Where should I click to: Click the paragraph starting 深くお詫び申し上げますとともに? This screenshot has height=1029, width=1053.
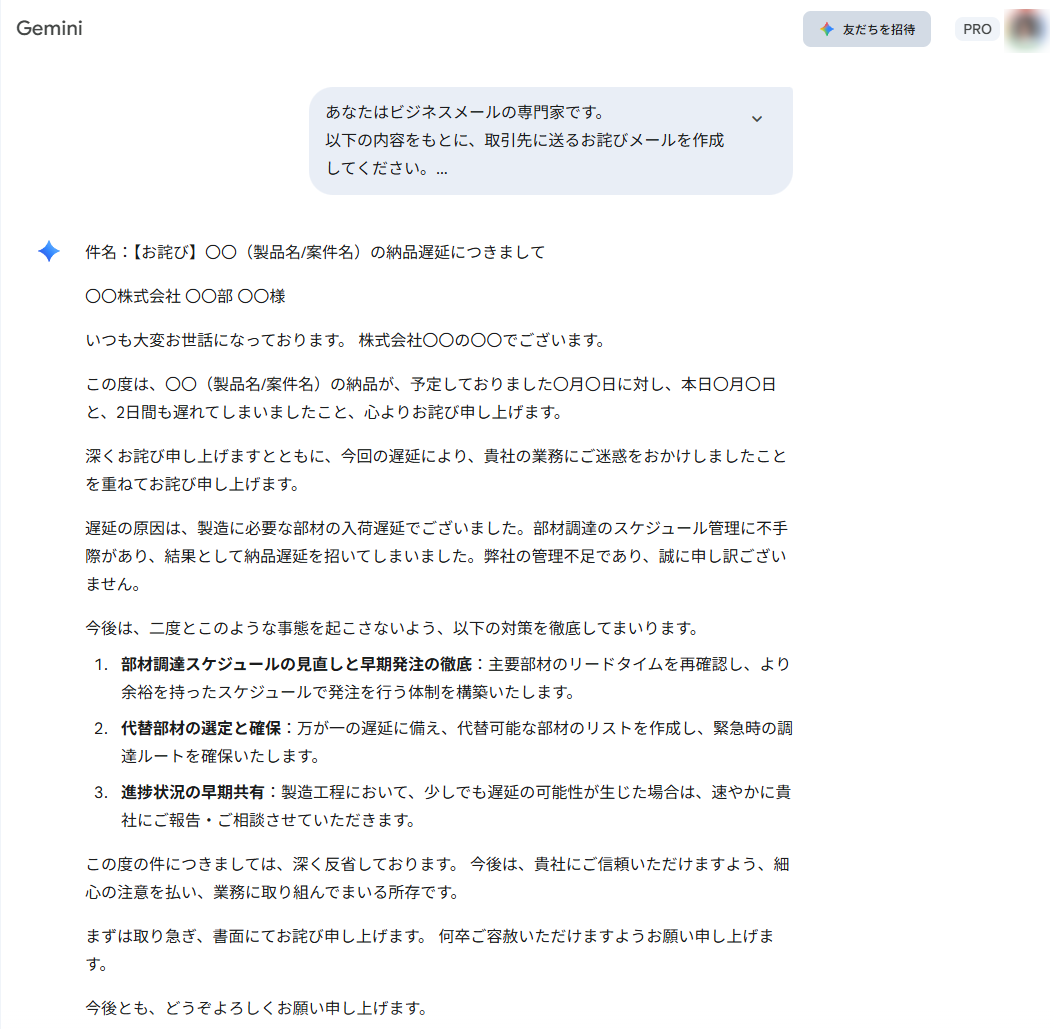click(435, 470)
